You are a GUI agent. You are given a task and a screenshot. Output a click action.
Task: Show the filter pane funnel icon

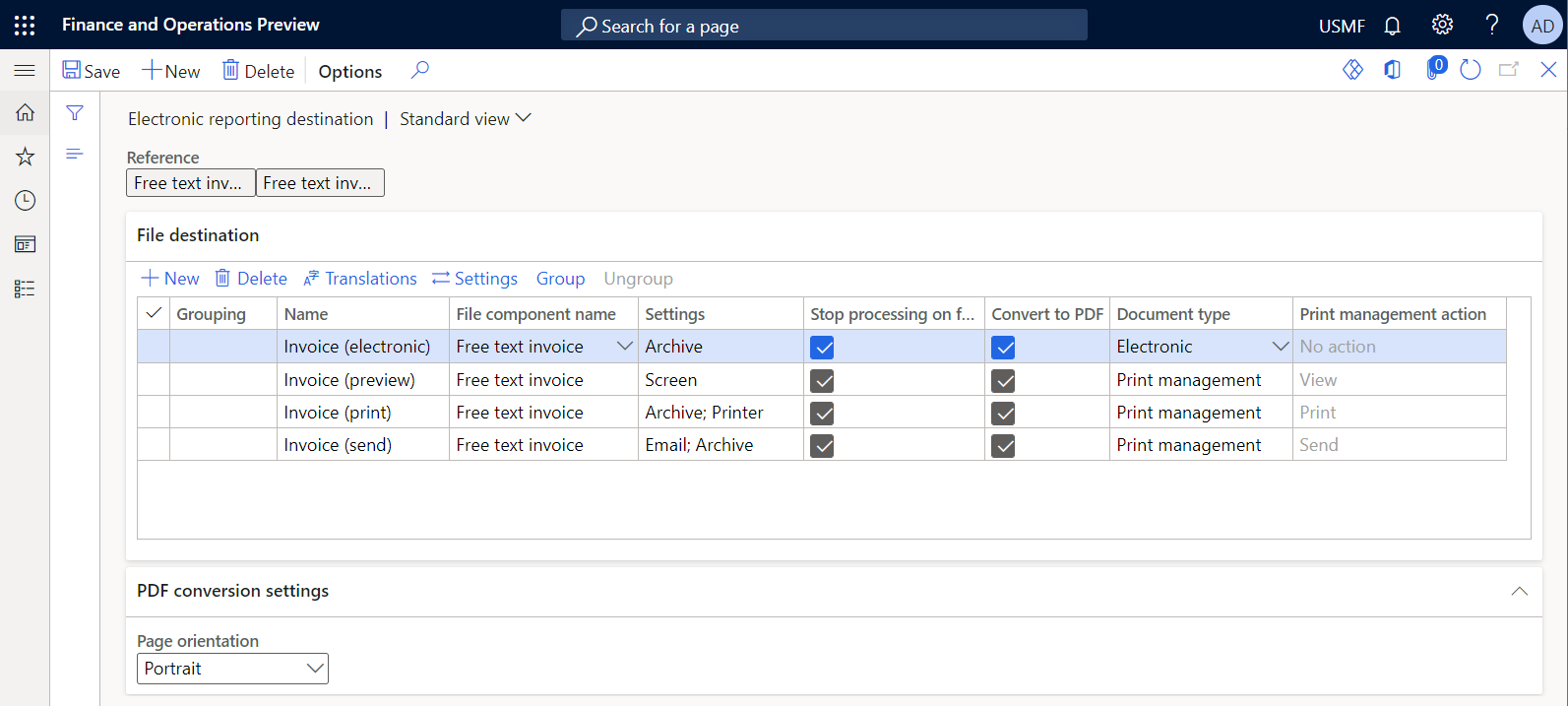coord(75,113)
